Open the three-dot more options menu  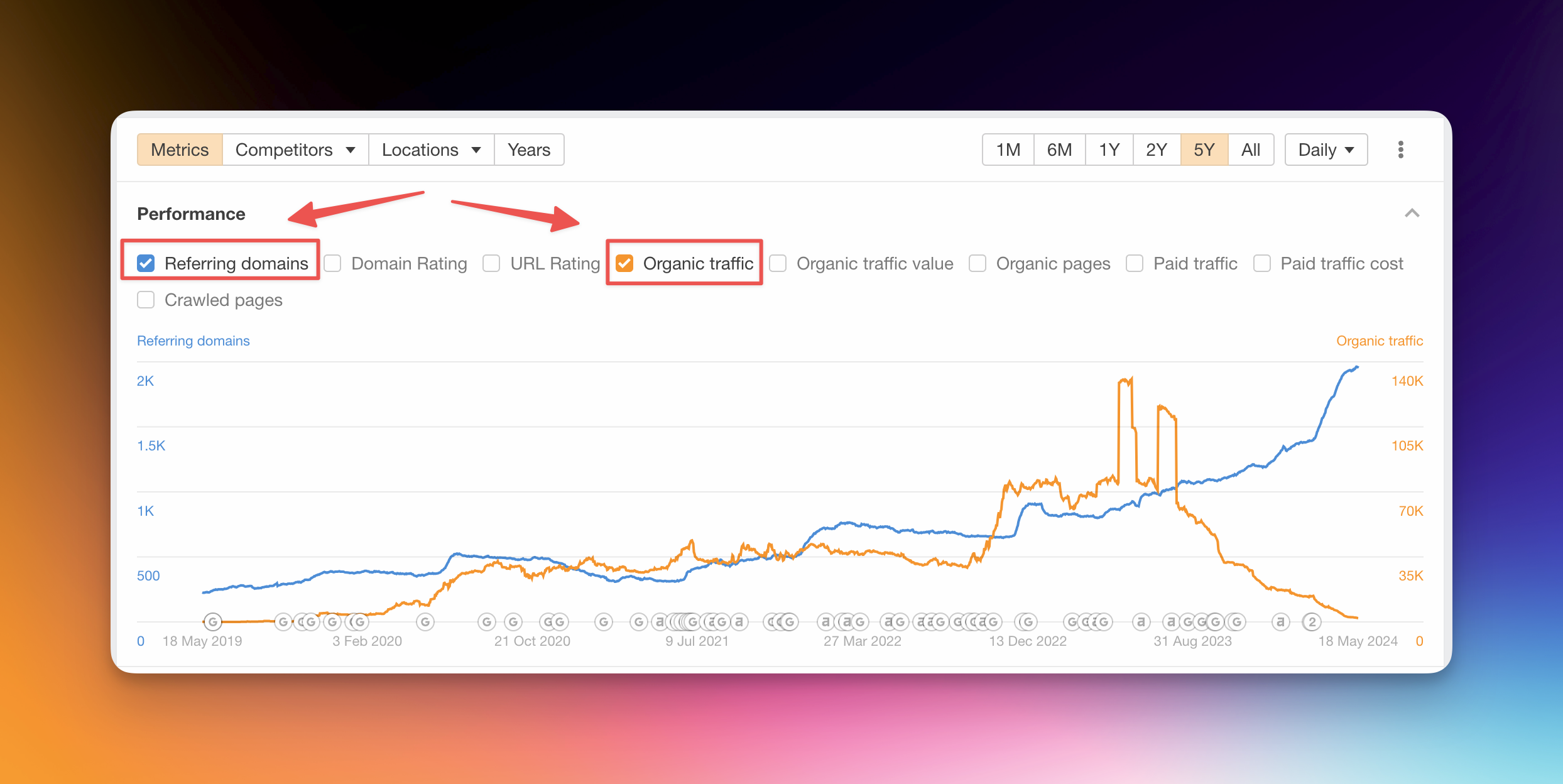point(1400,150)
